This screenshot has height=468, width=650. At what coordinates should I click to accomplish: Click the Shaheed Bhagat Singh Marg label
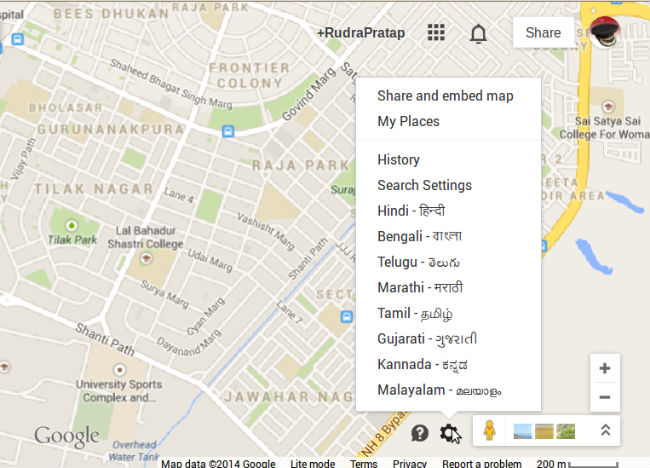[x=171, y=84]
